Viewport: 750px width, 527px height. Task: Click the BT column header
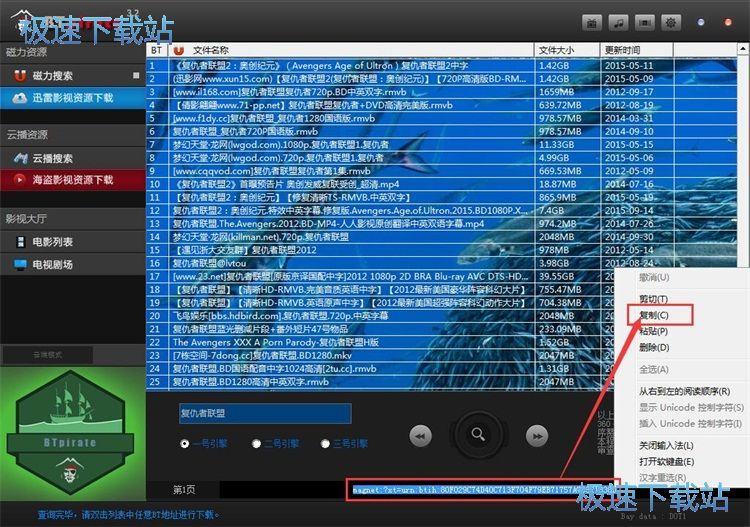click(157, 50)
